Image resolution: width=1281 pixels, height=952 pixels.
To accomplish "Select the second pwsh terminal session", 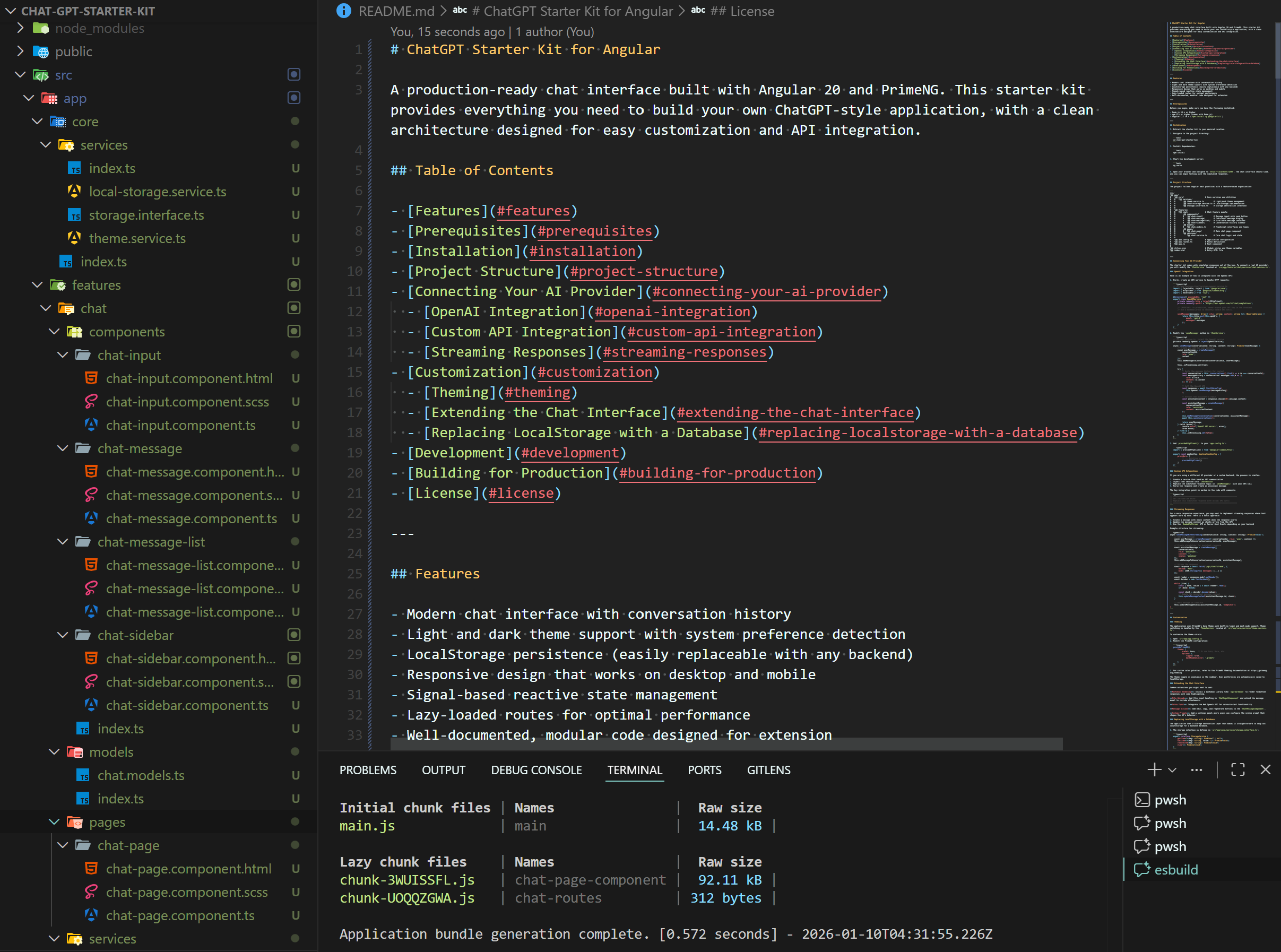I will [1170, 823].
